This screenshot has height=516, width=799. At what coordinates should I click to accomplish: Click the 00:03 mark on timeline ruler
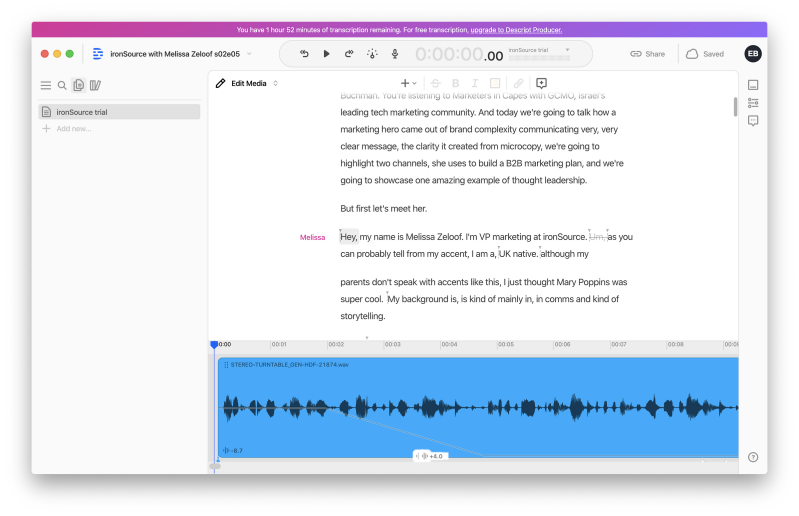tap(392, 344)
